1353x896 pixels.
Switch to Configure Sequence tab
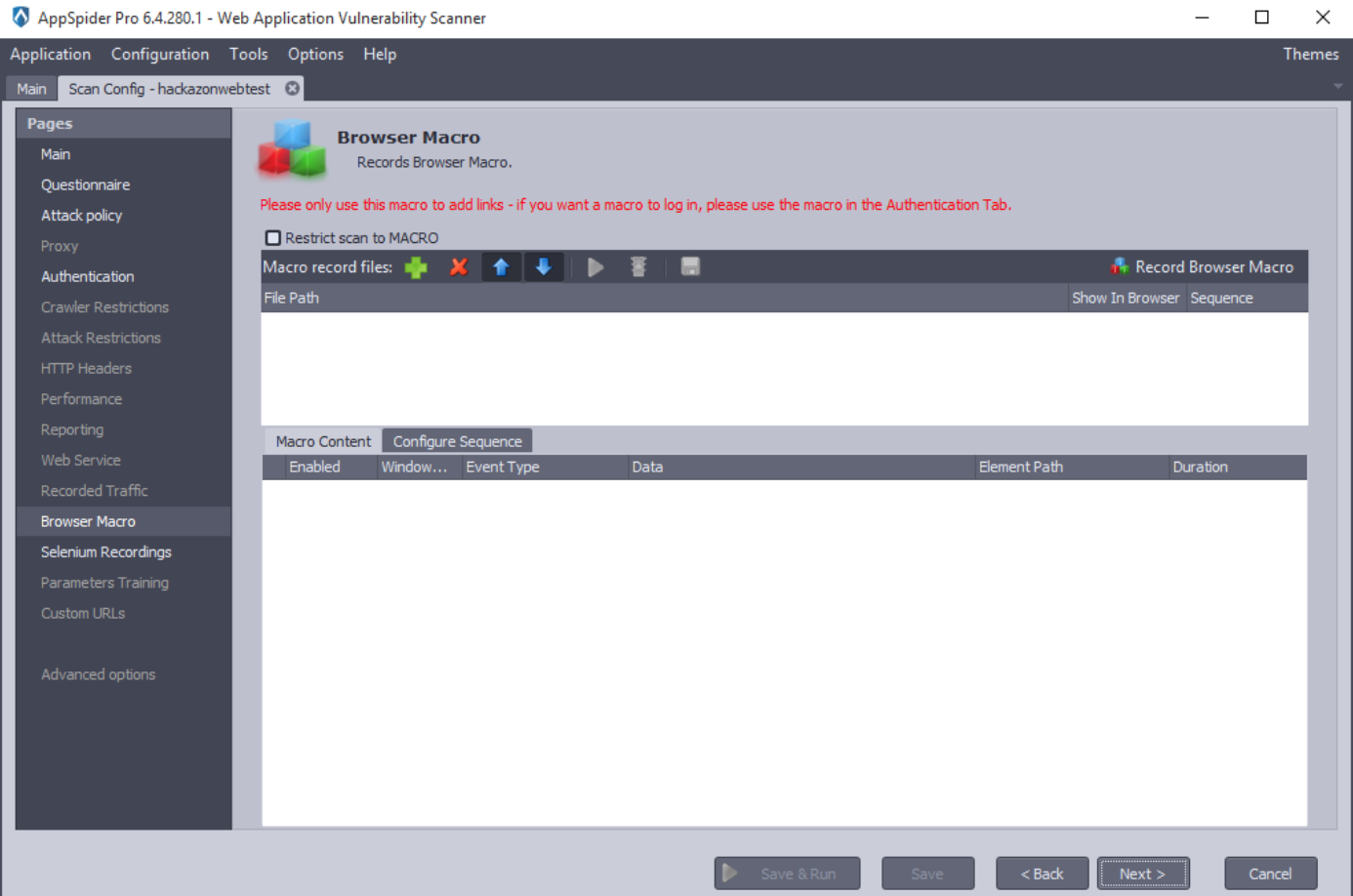[457, 441]
